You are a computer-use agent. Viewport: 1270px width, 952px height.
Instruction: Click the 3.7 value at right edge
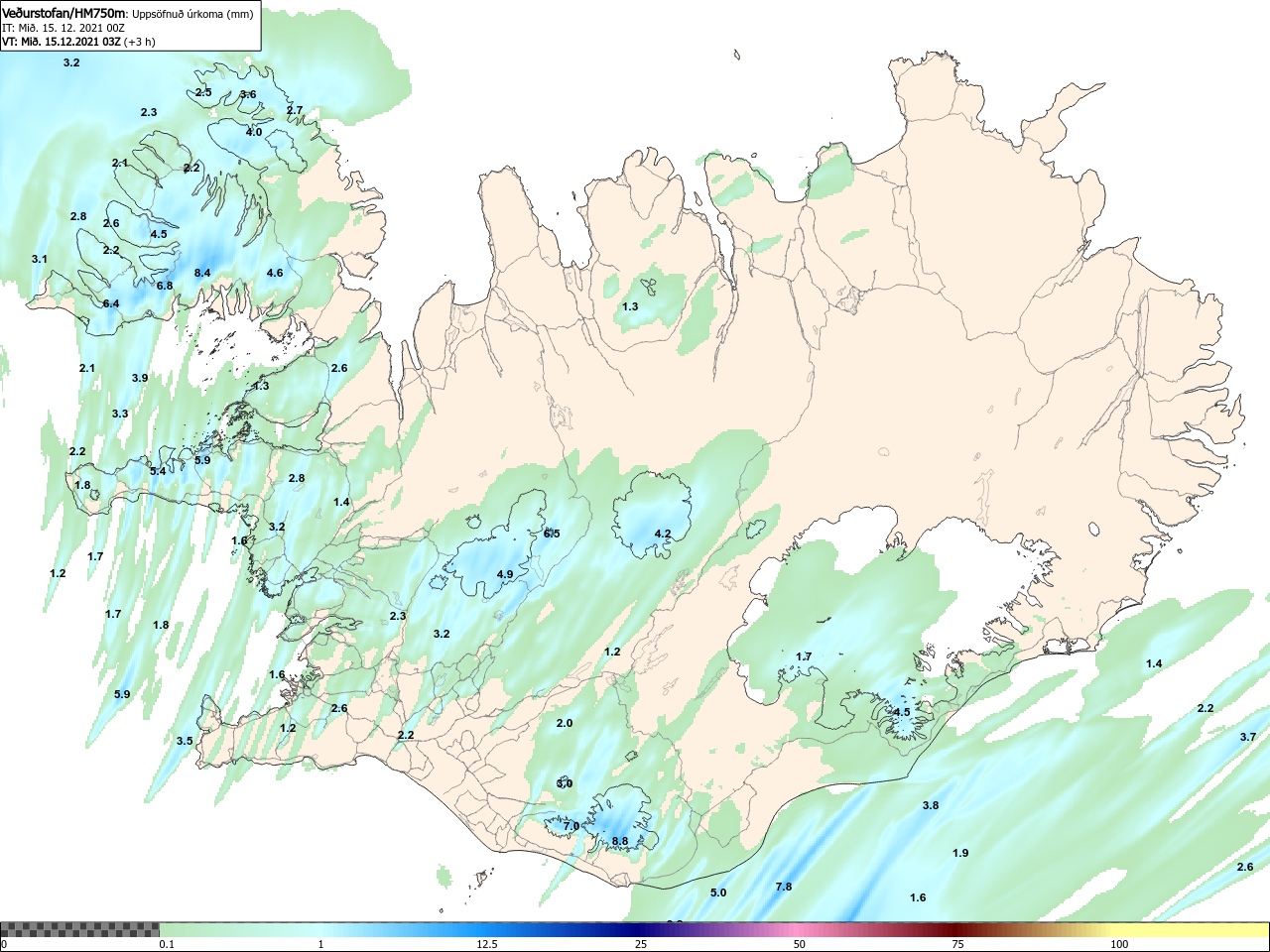1248,737
